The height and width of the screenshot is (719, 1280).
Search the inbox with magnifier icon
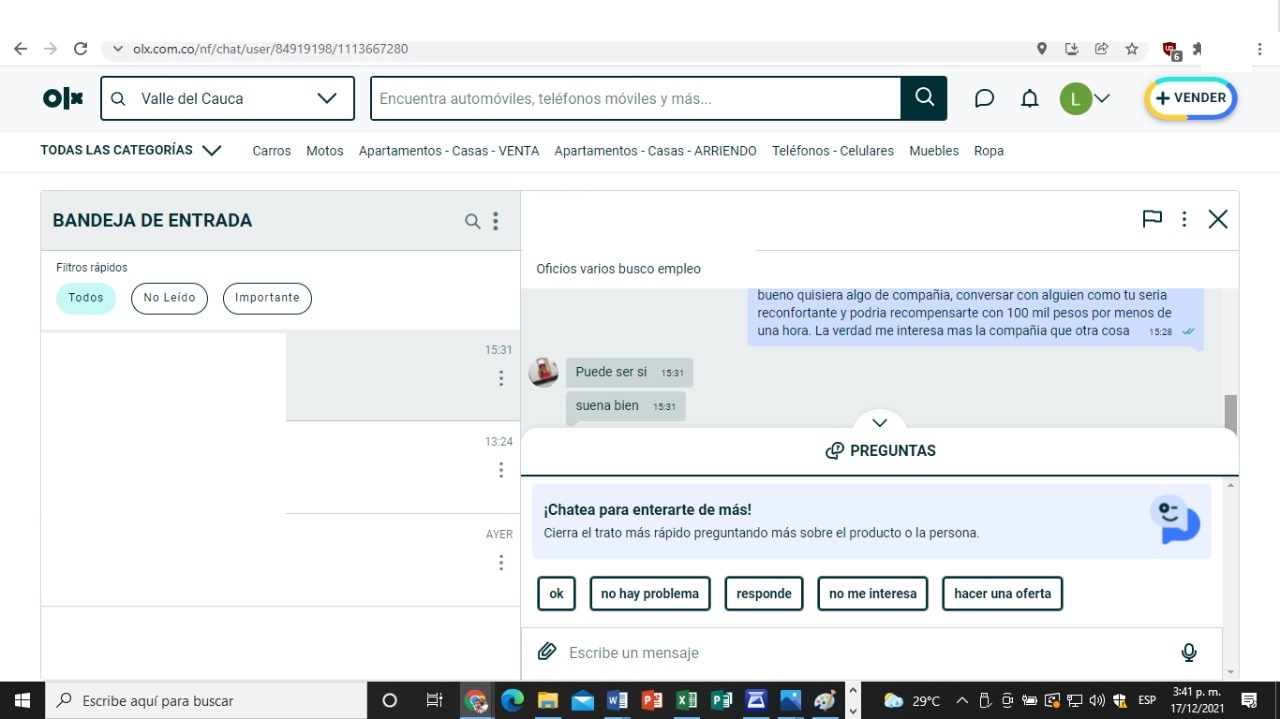(x=472, y=221)
